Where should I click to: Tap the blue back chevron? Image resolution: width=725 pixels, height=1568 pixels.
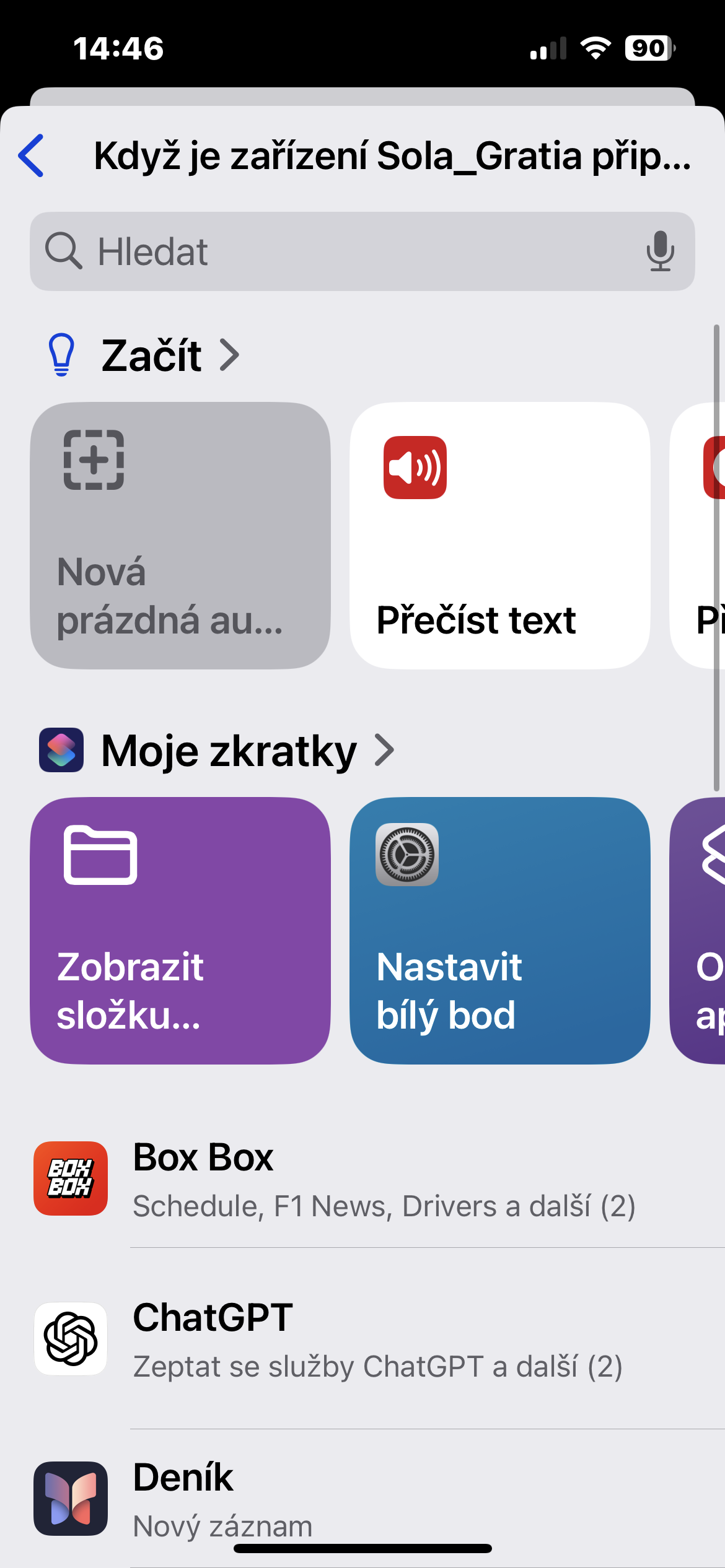pyautogui.click(x=32, y=155)
